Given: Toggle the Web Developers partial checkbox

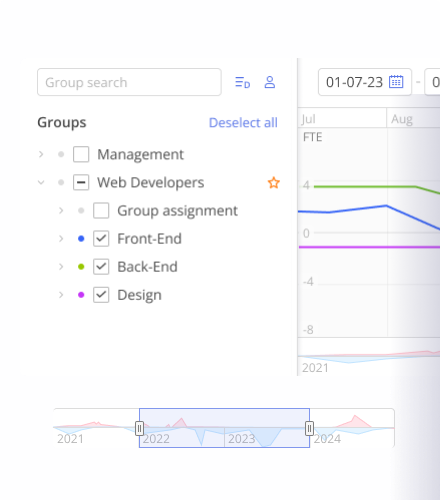Looking at the screenshot, I should [x=81, y=183].
